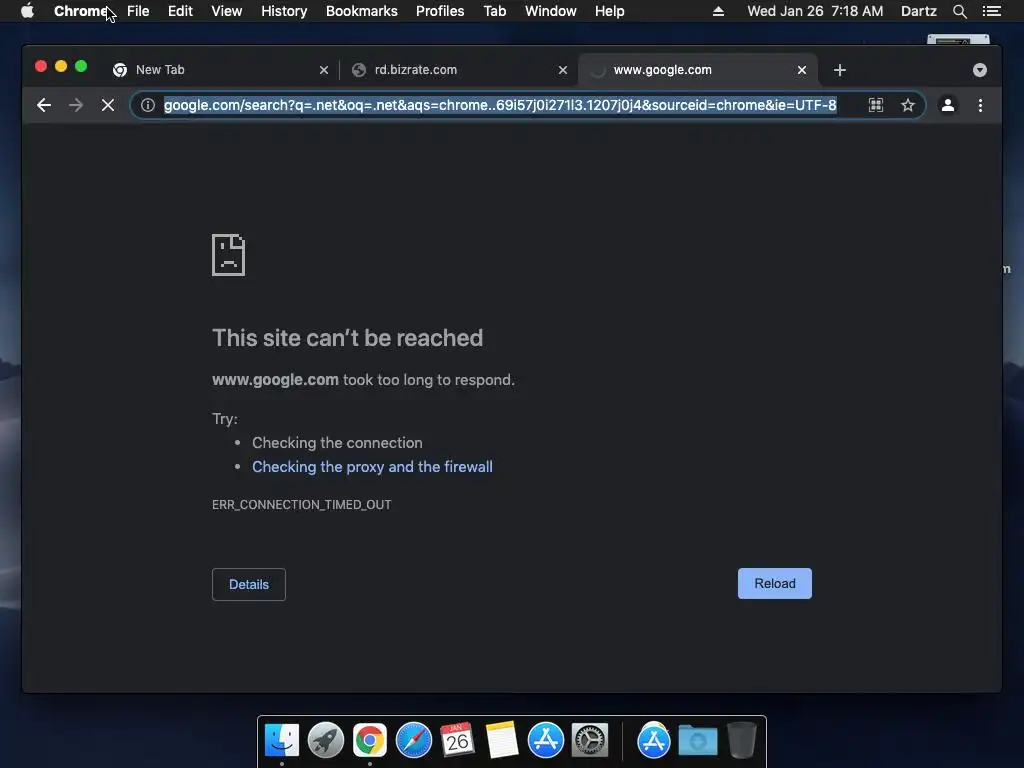Open Notification Center list icon
The height and width of the screenshot is (768, 1024).
991,11
